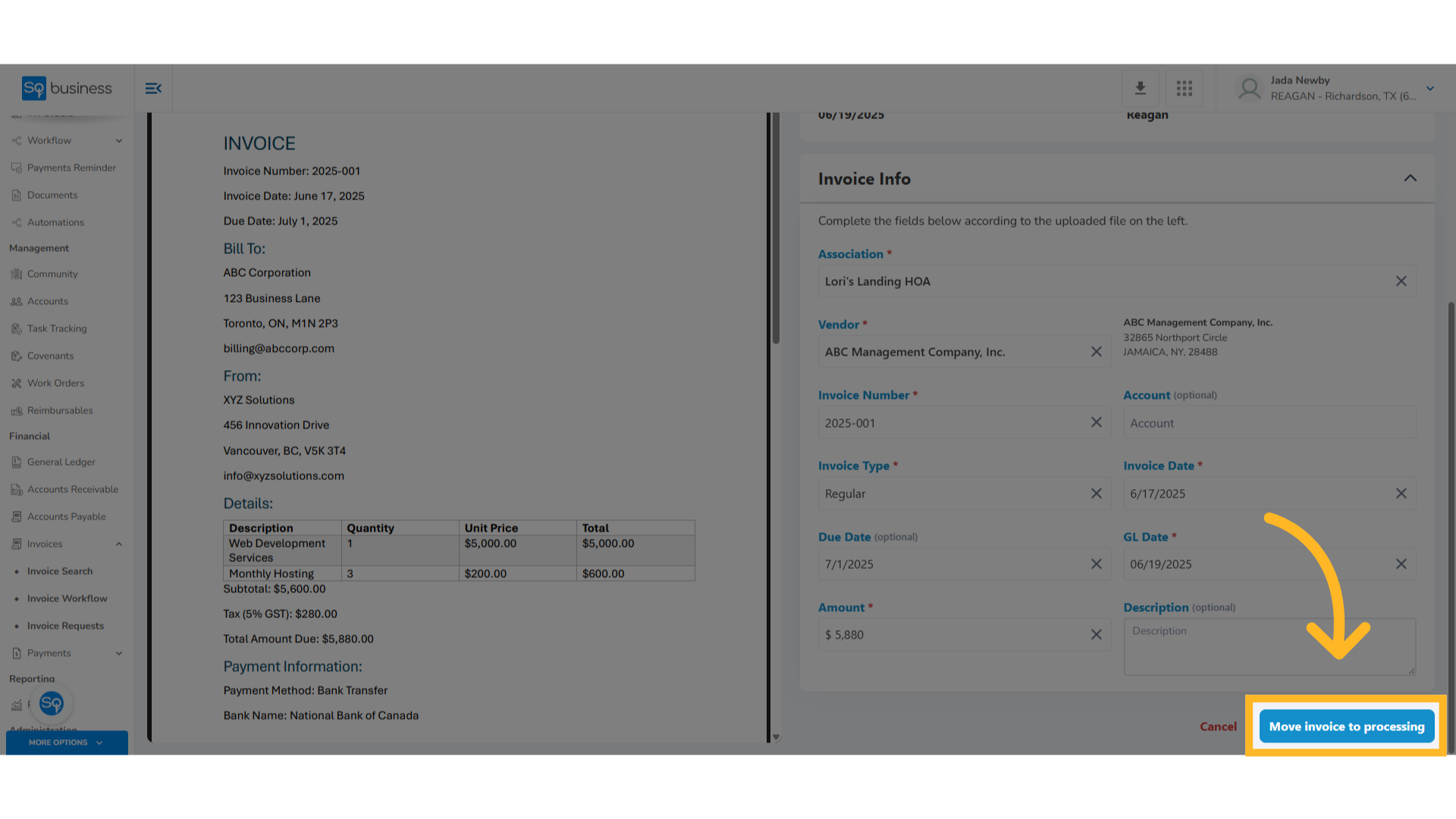Screen dimensions: 1456x819
Task: Open General Ledger in sidebar
Action: click(x=61, y=462)
